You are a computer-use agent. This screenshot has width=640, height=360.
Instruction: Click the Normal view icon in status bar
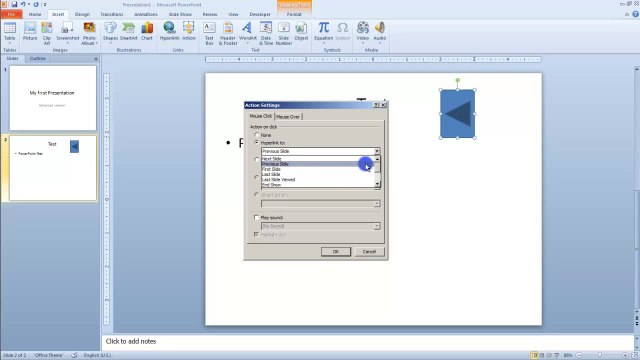534,355
